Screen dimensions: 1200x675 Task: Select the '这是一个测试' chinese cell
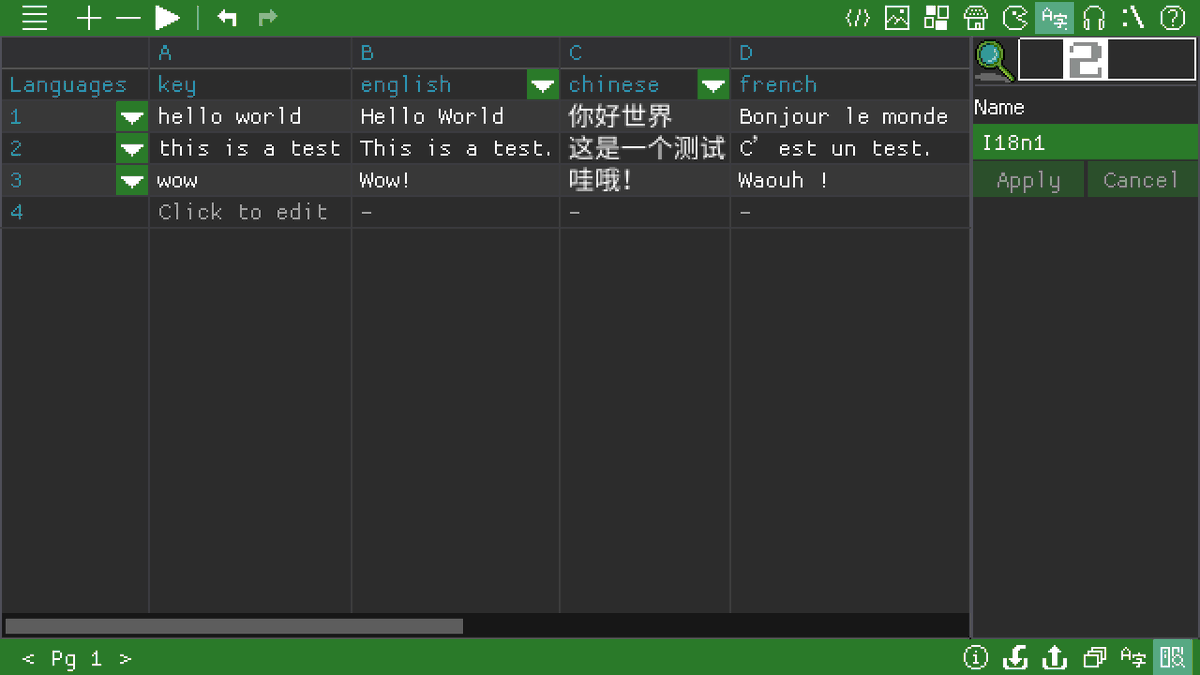click(x=645, y=148)
